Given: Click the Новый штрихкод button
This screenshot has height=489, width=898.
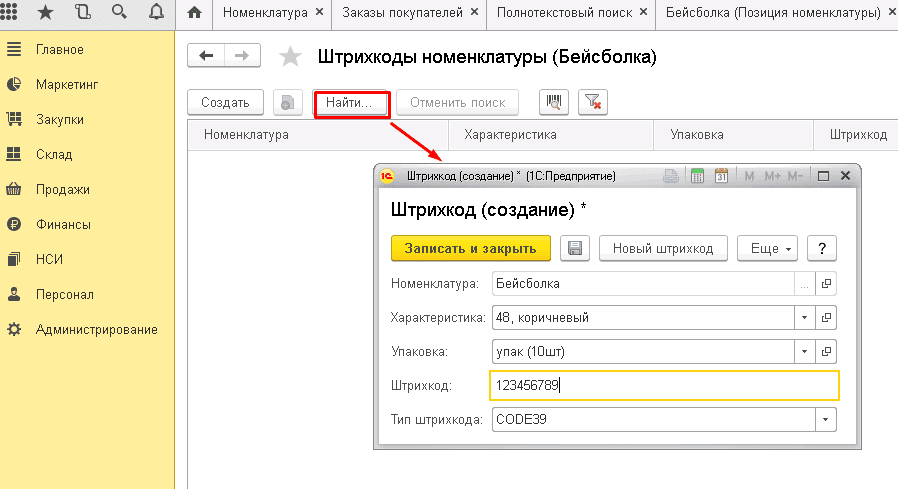Looking at the screenshot, I should click(x=663, y=248).
